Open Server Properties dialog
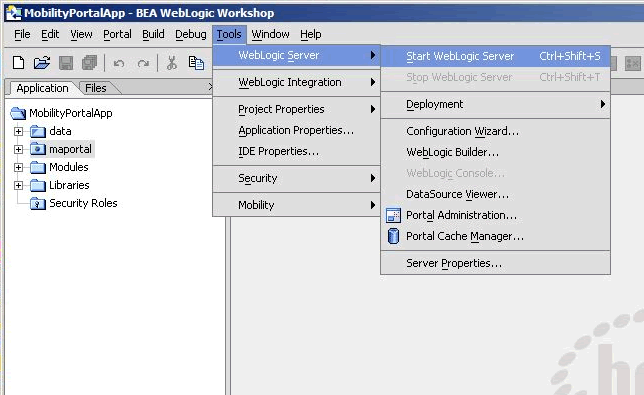 point(495,263)
